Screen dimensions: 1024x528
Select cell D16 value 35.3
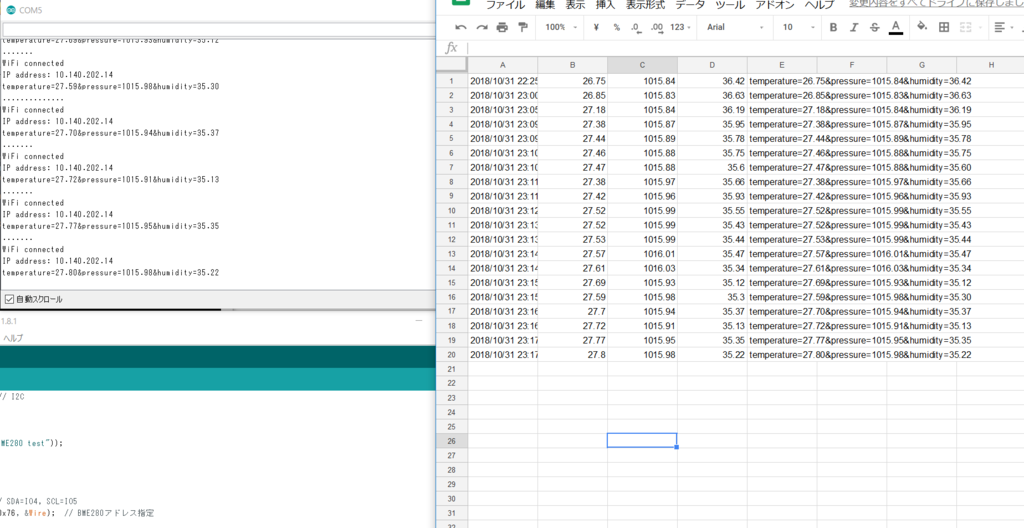pos(712,297)
